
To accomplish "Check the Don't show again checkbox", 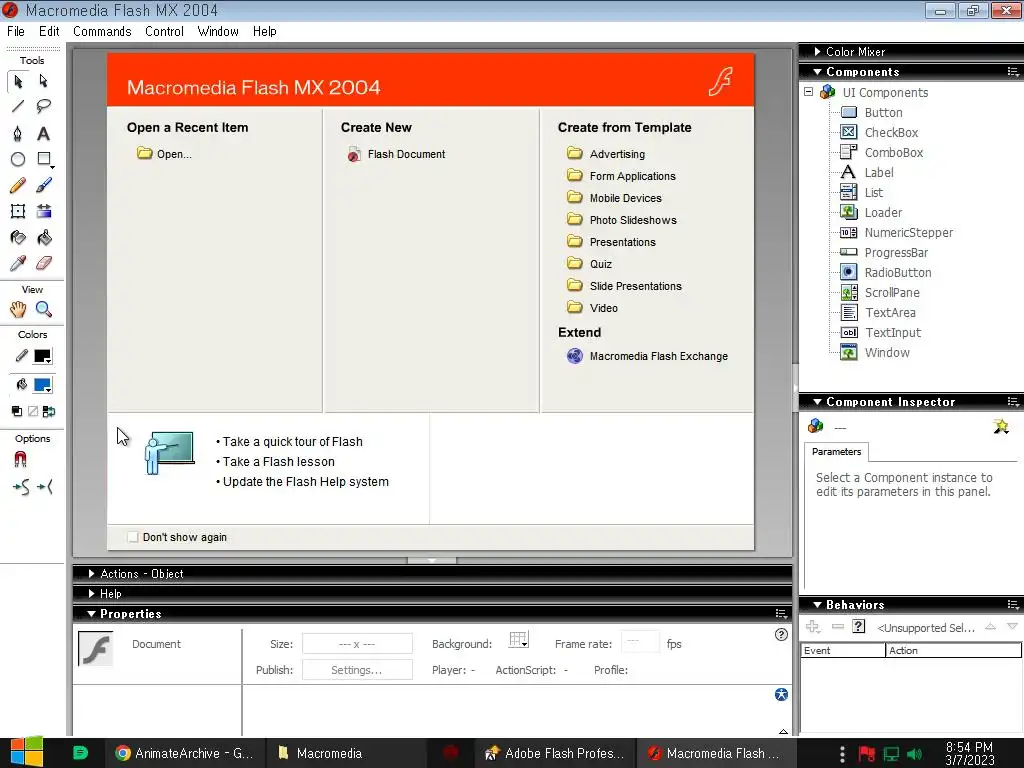I will [133, 537].
